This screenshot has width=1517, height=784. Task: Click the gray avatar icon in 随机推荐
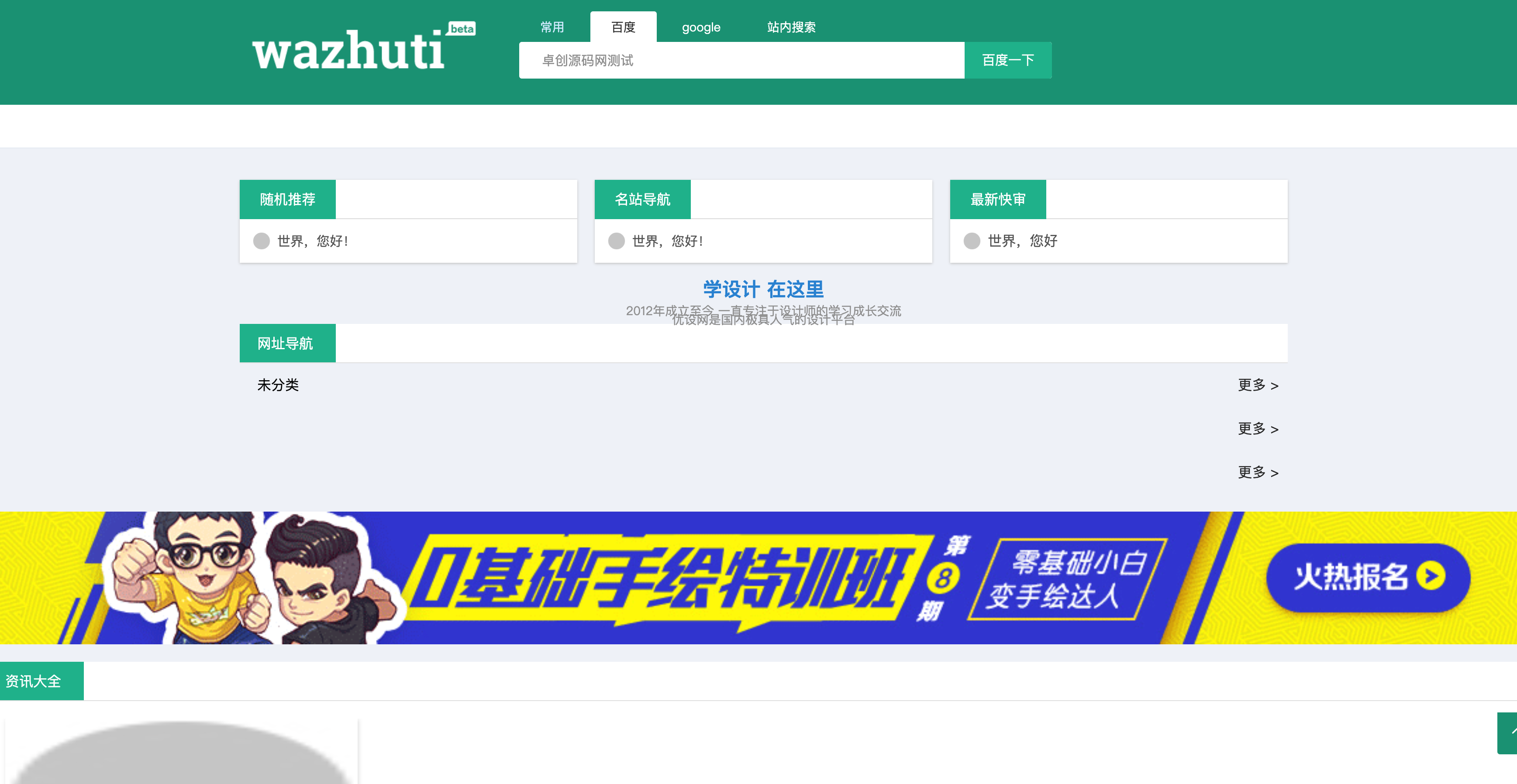pyautogui.click(x=262, y=241)
